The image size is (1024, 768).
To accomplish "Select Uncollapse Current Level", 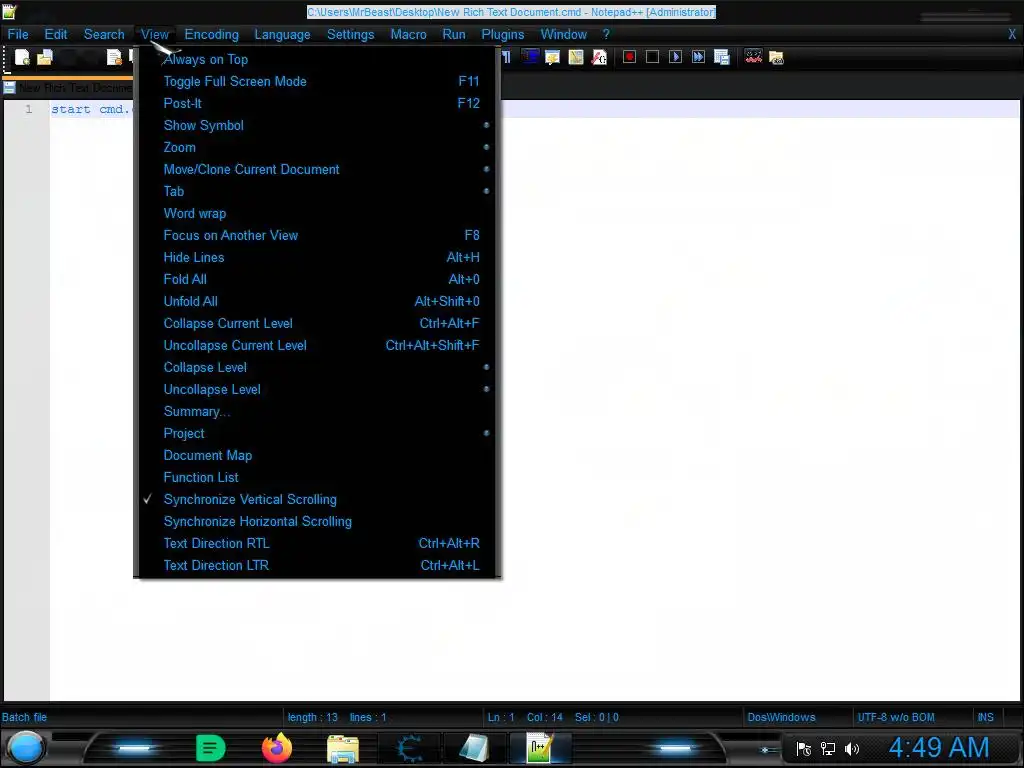I will (317, 345).
